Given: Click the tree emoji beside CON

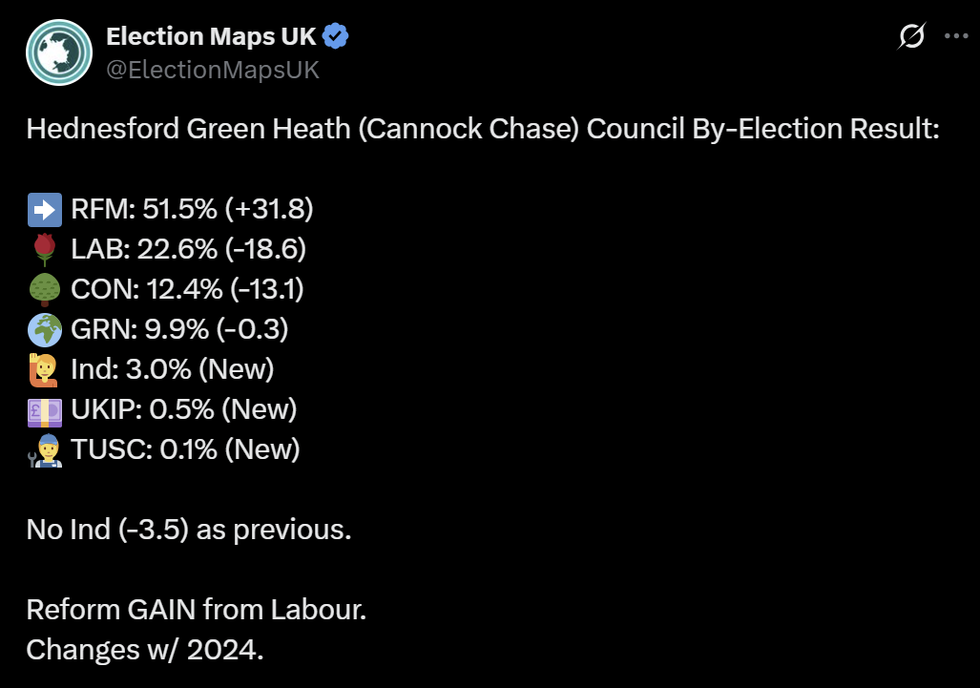Looking at the screenshot, I should click(45, 289).
